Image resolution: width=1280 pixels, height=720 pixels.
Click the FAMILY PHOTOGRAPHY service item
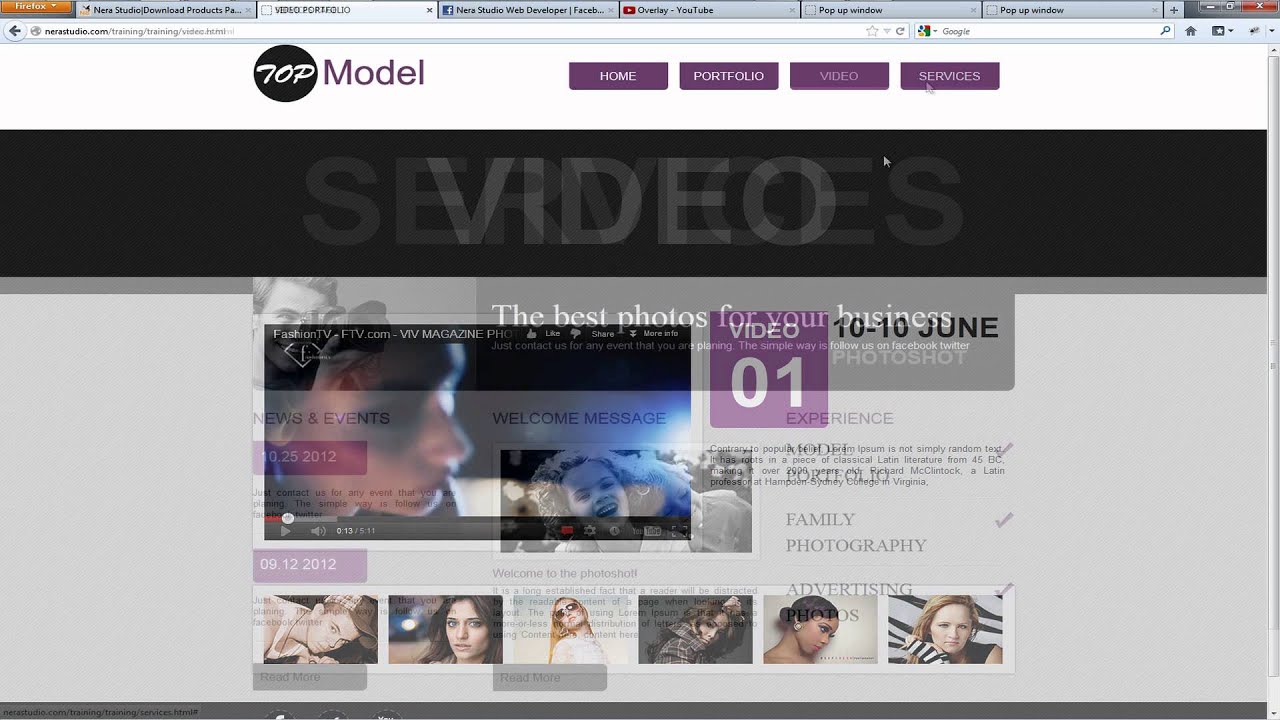tap(856, 532)
